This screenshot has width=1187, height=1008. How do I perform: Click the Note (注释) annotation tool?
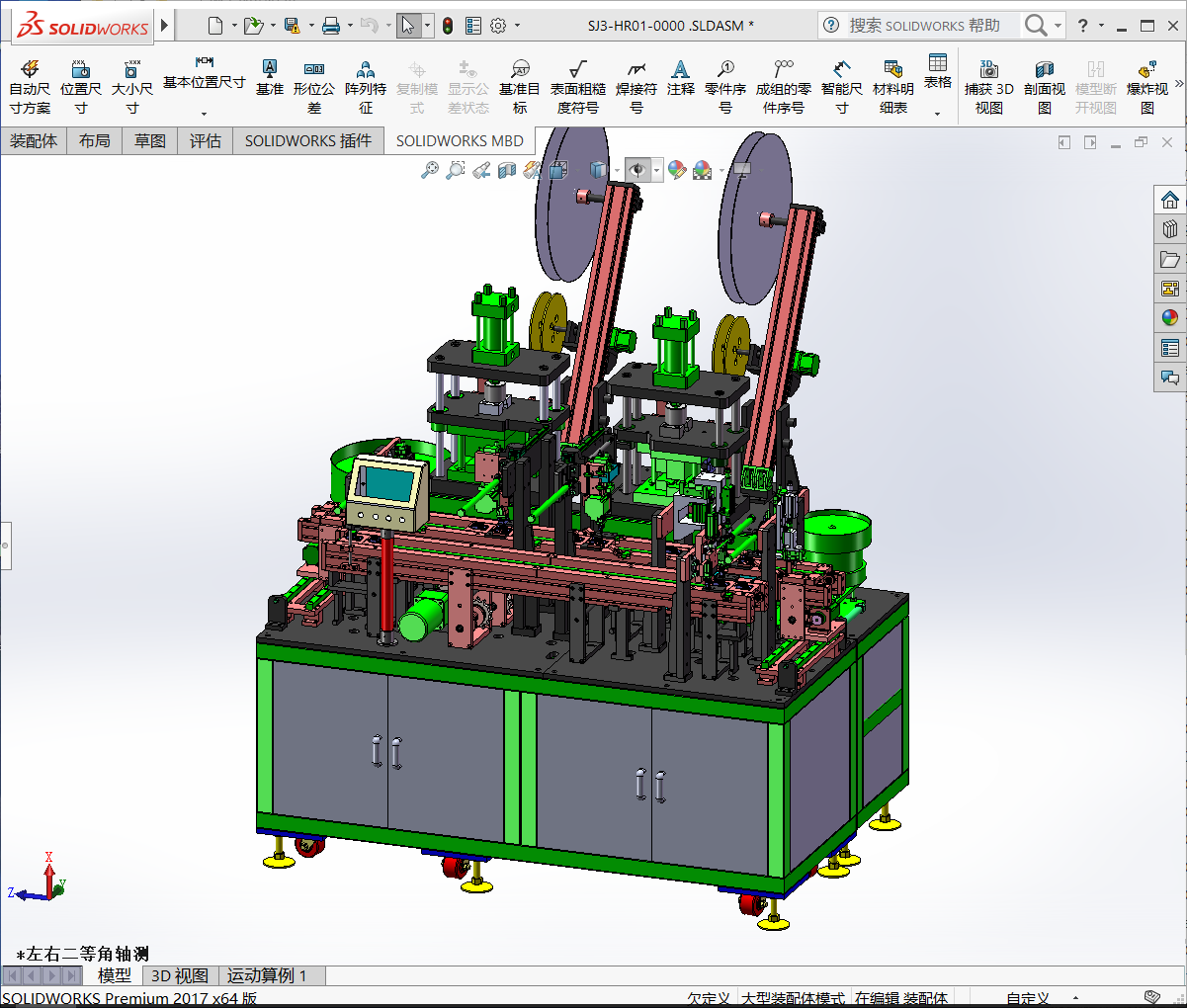[x=680, y=77]
